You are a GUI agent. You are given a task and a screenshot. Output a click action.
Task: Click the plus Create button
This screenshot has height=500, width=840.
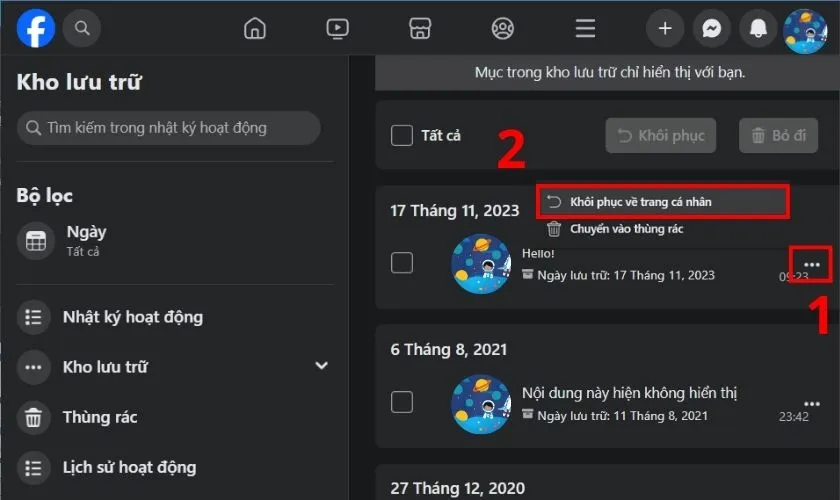click(x=665, y=28)
